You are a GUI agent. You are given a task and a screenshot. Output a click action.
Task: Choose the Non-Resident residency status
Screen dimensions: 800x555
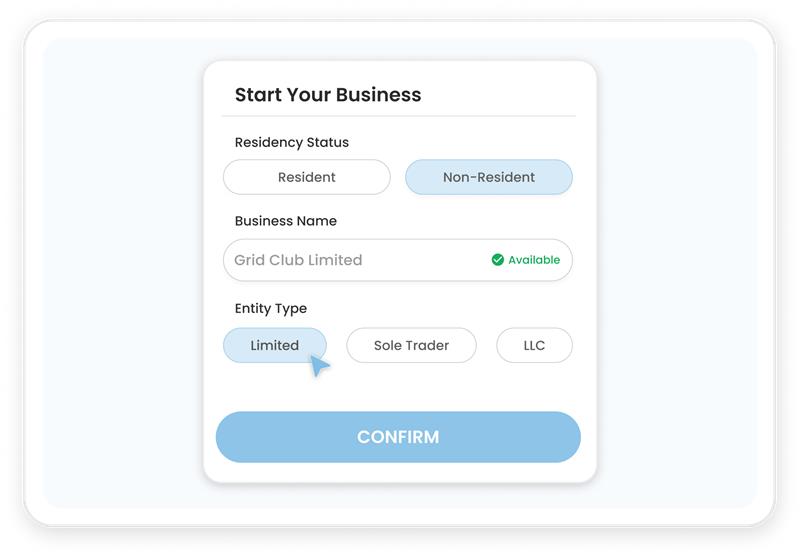(489, 177)
